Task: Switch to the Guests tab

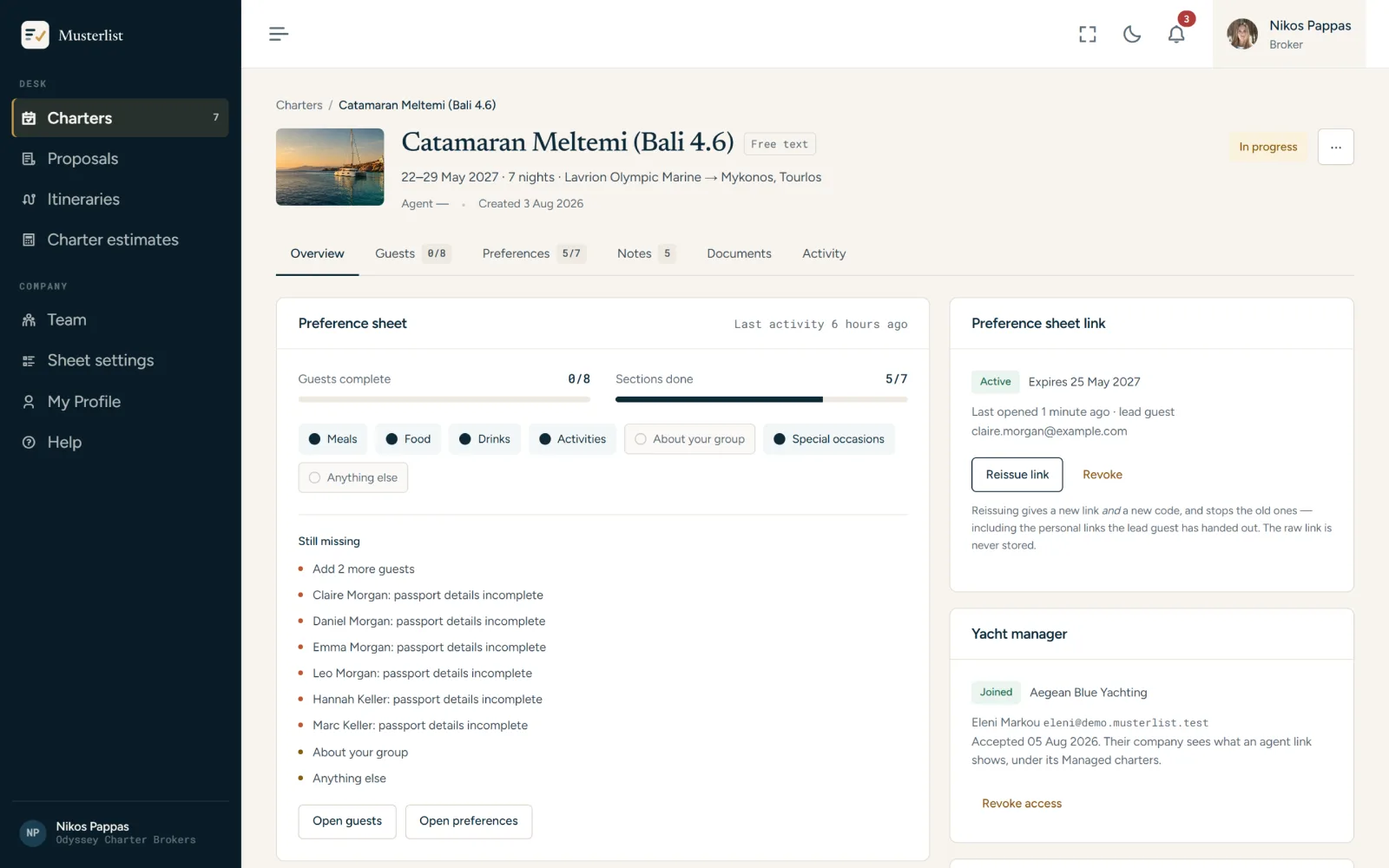Action: pyautogui.click(x=412, y=253)
